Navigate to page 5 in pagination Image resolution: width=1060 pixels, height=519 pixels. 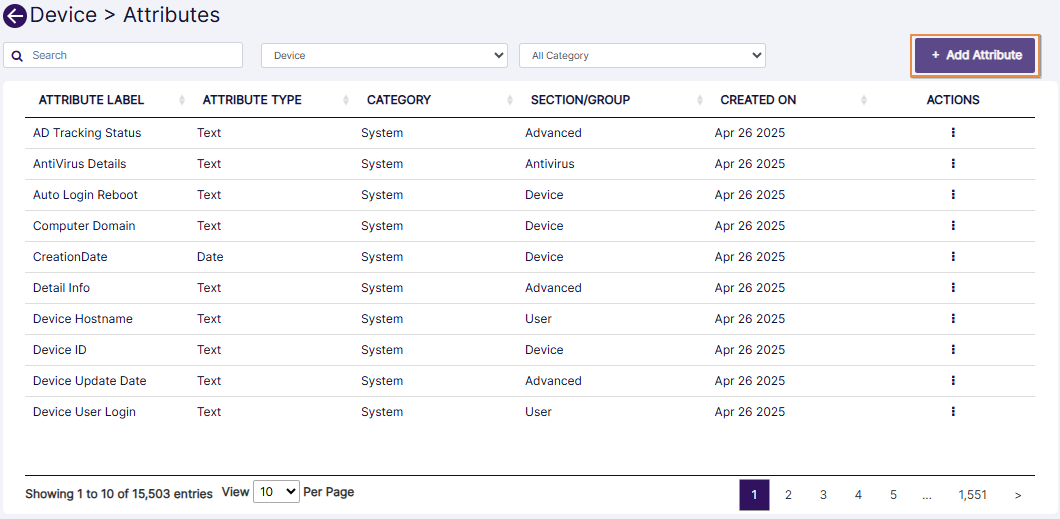[x=893, y=495]
